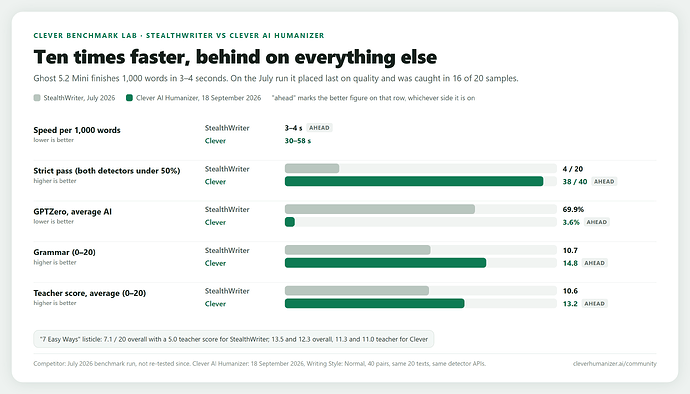690x394 pixels.
Task: Click "higher is better" under Teacher score
Action: 55,303
